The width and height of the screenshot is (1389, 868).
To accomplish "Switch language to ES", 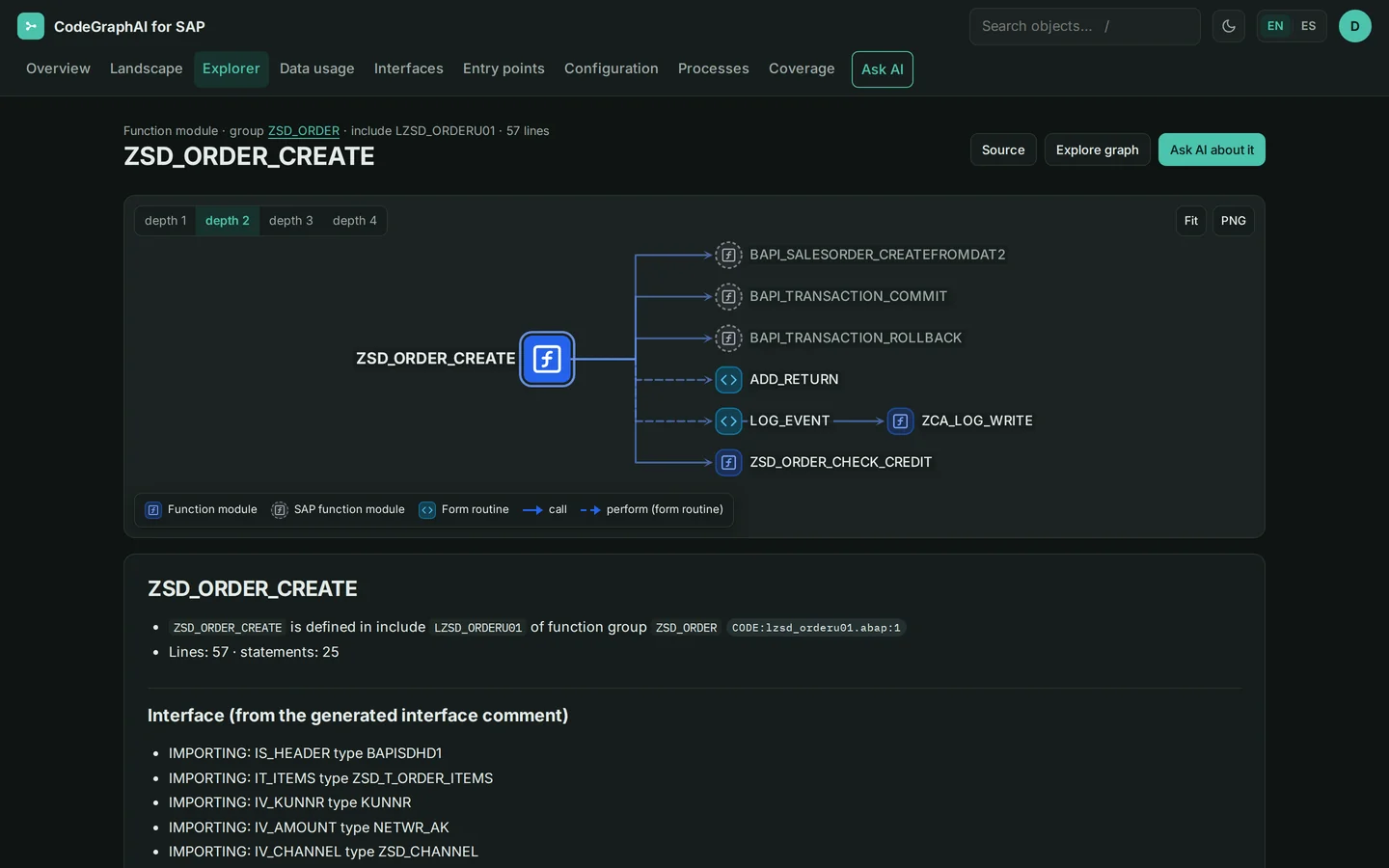I will (1308, 26).
